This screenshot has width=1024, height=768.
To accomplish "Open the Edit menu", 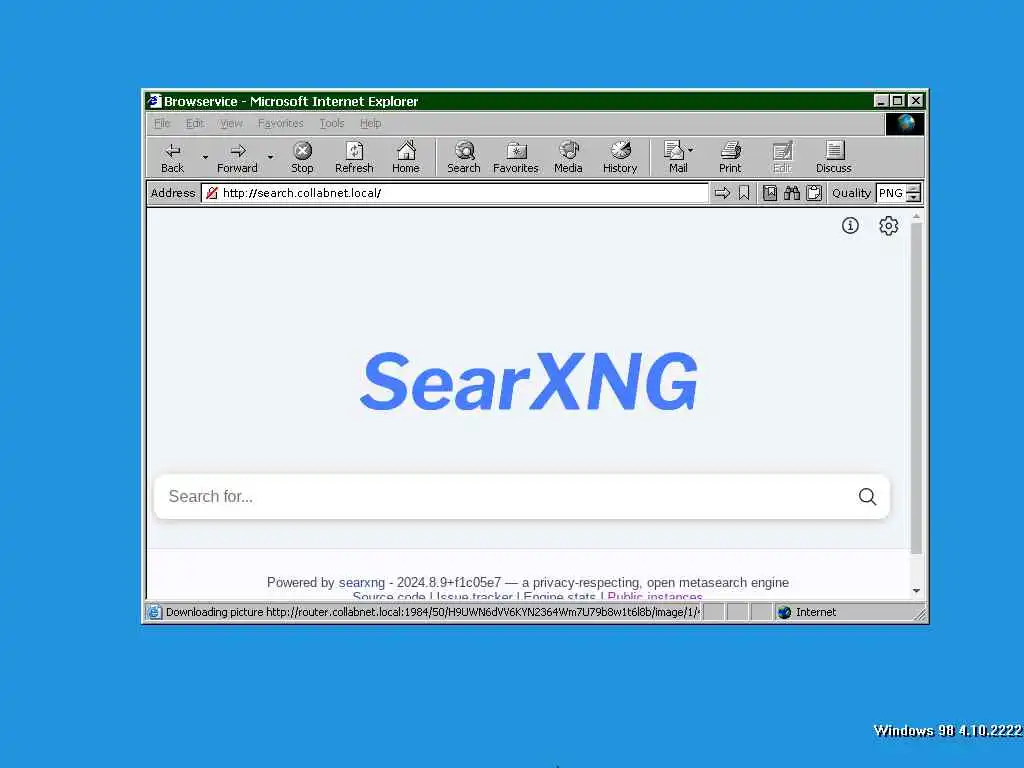I will tap(195, 123).
